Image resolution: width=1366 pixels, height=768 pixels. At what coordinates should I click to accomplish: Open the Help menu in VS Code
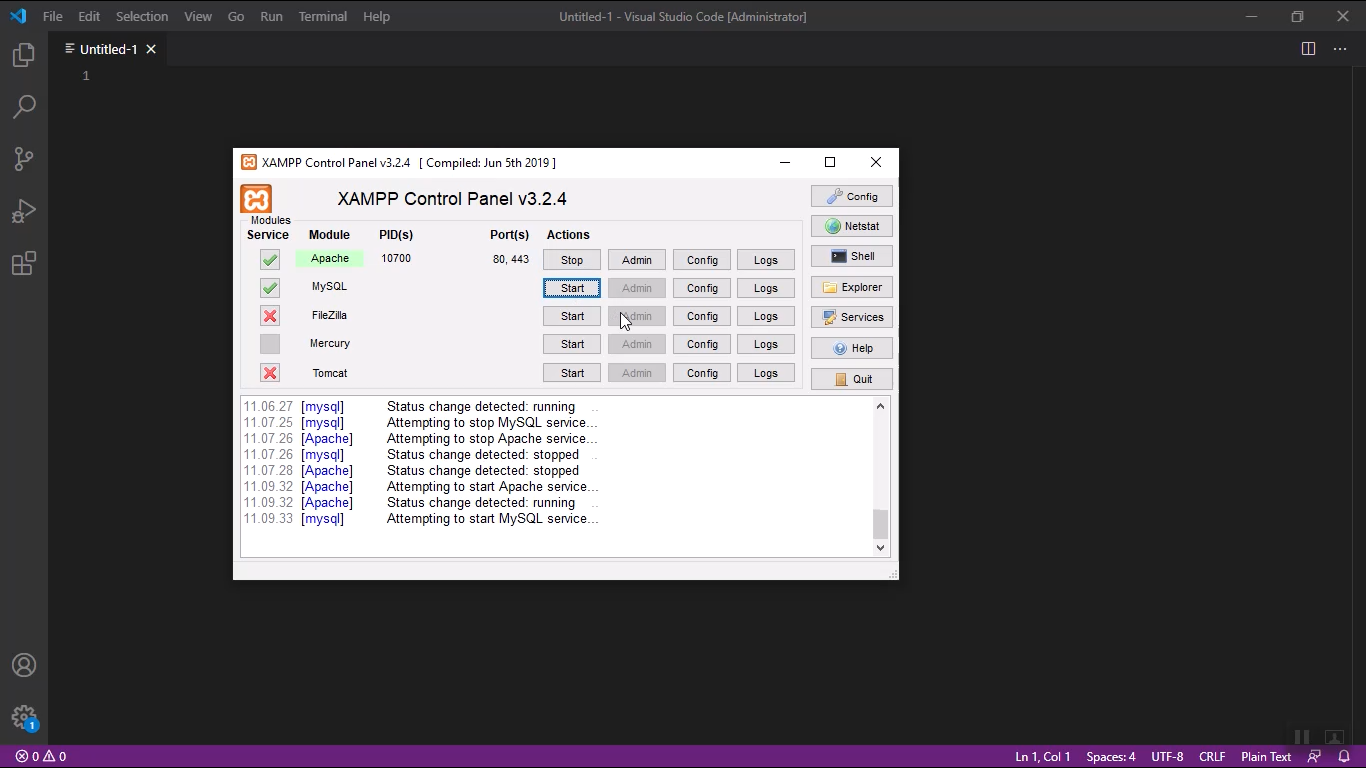point(376,16)
